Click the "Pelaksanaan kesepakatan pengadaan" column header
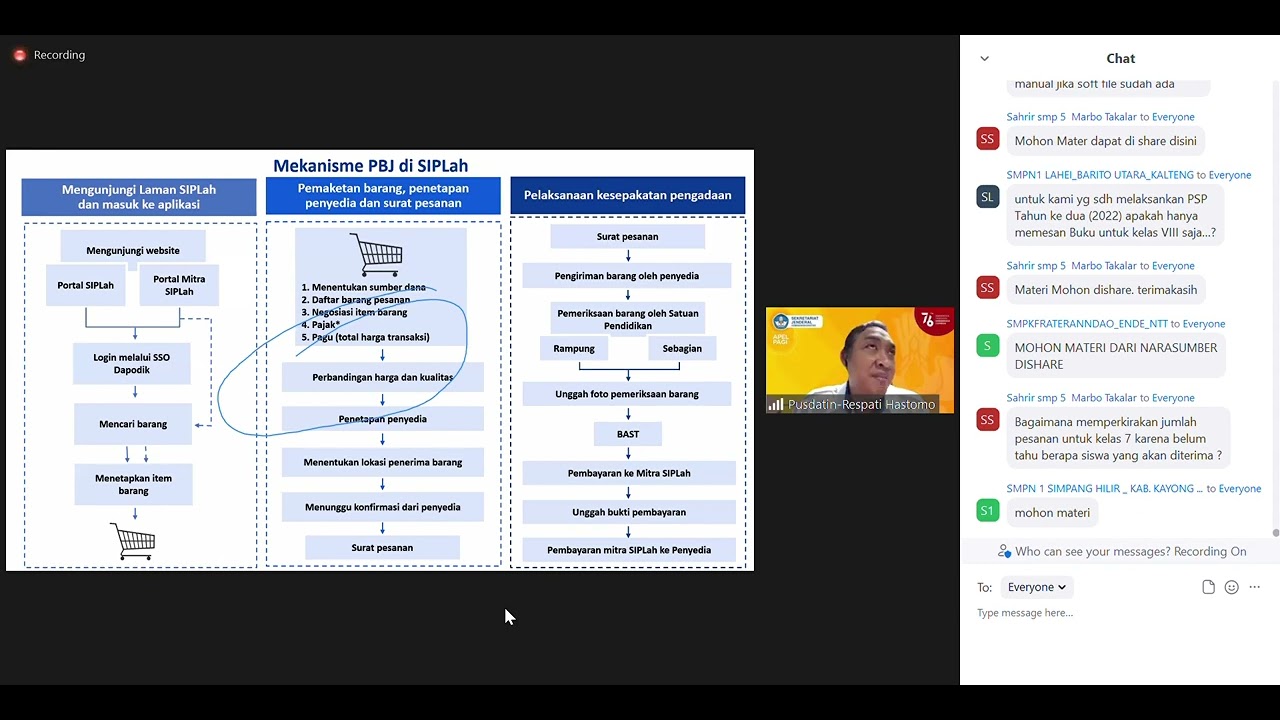The height and width of the screenshot is (720, 1280). (x=628, y=195)
